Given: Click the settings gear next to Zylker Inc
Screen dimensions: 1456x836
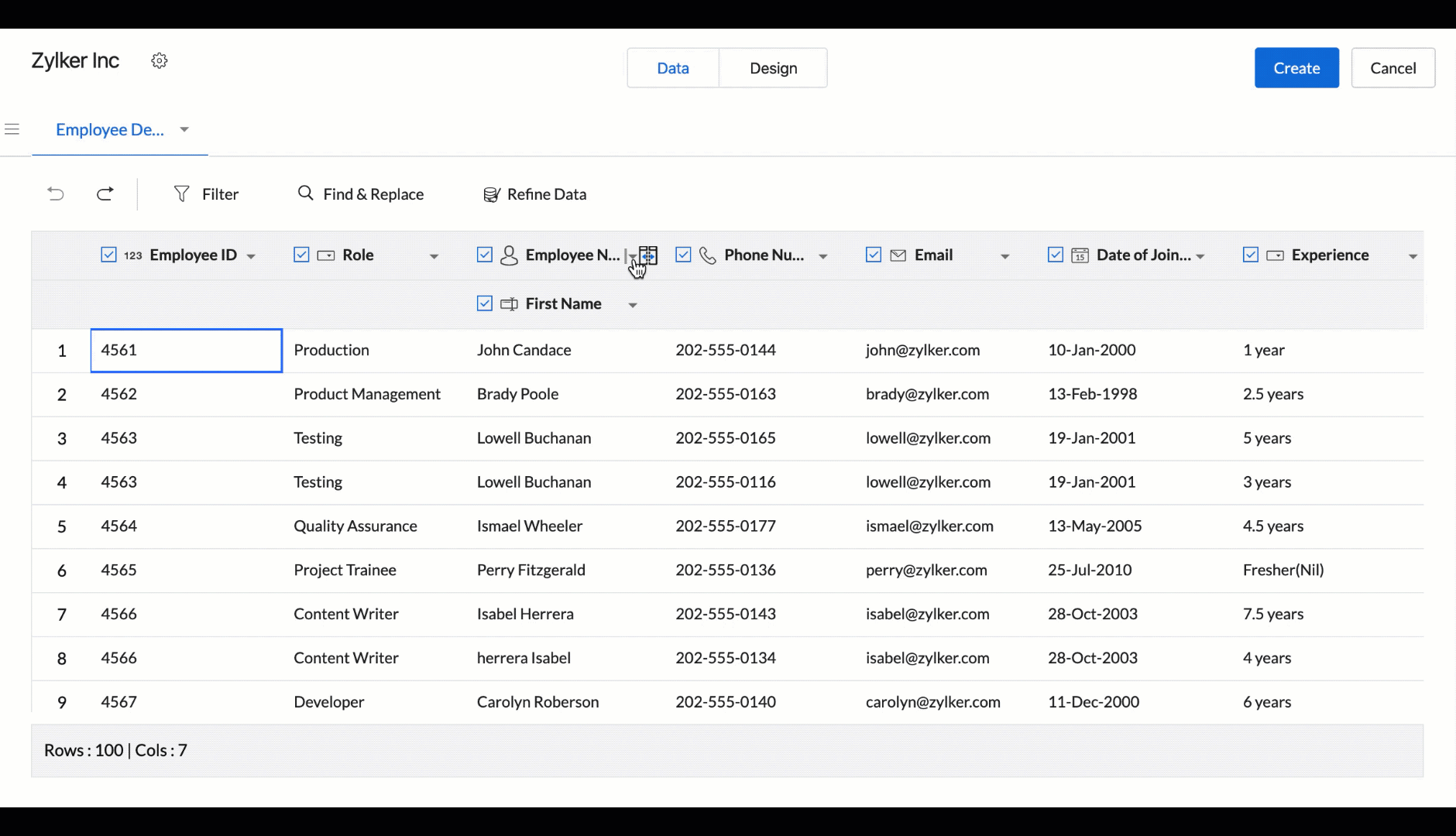Looking at the screenshot, I should click(x=160, y=61).
